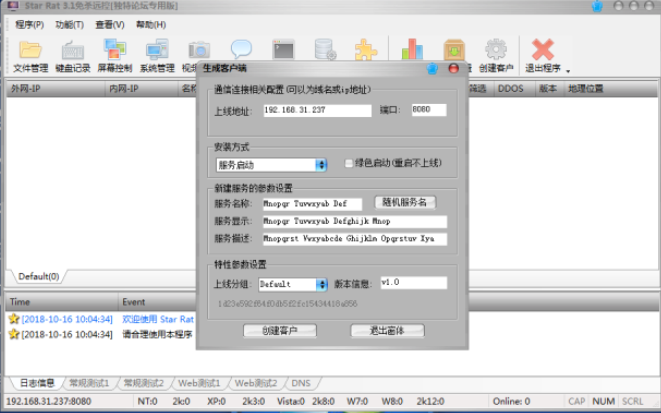Screen dimensions: 661x413
Task: Click the 地理位置 column header
Action: pyautogui.click(x=610, y=88)
